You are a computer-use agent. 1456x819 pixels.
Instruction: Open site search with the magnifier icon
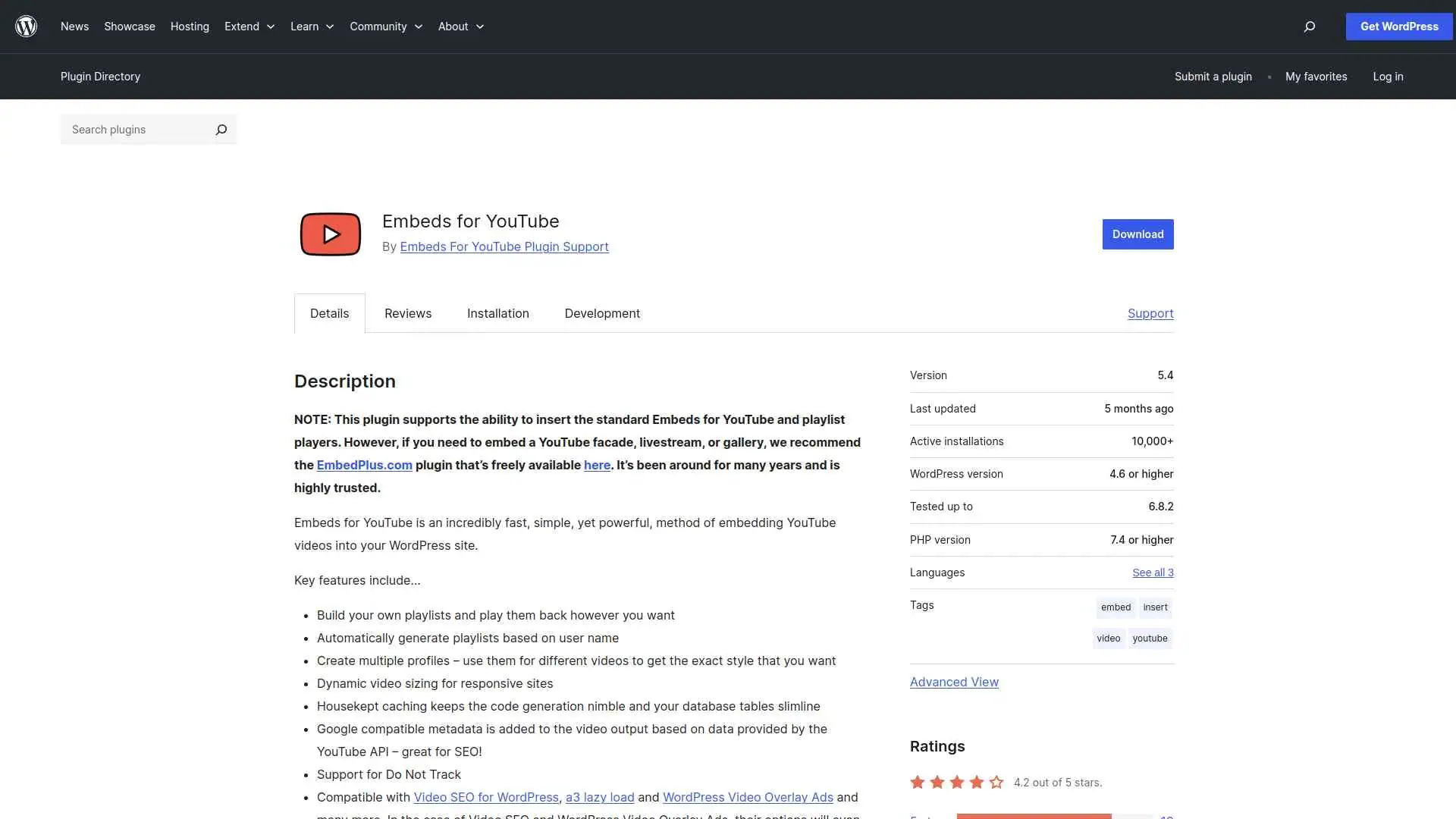coord(1308,27)
